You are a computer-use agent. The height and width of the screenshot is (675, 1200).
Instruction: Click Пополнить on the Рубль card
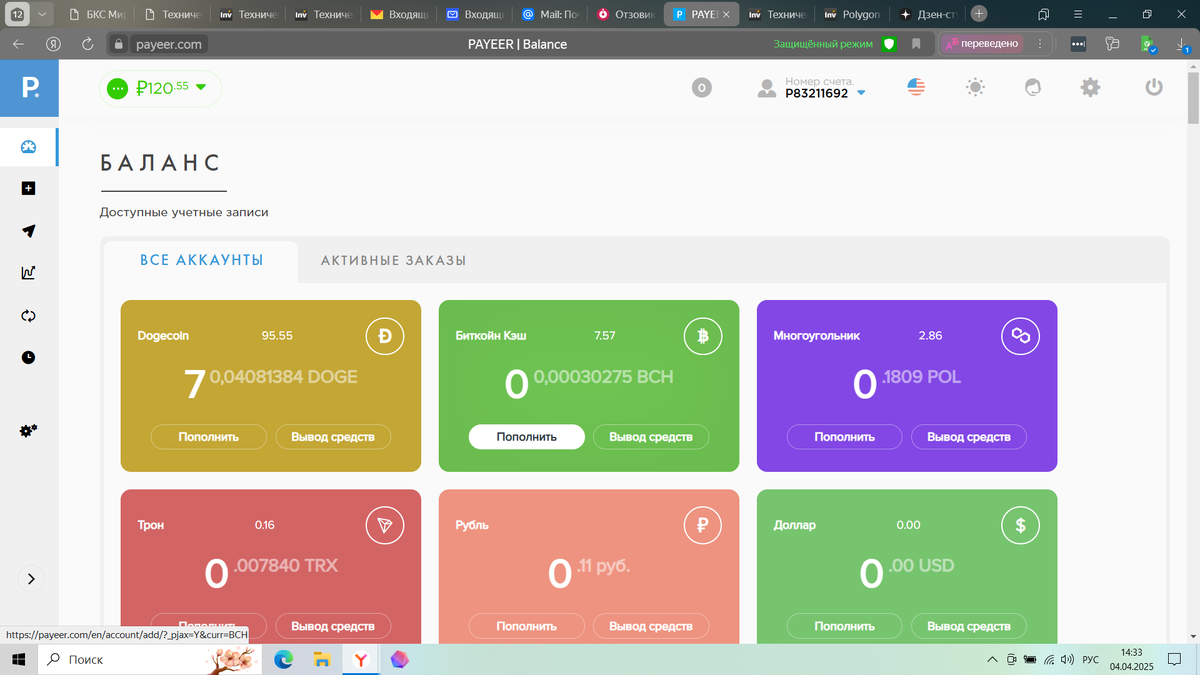point(527,626)
